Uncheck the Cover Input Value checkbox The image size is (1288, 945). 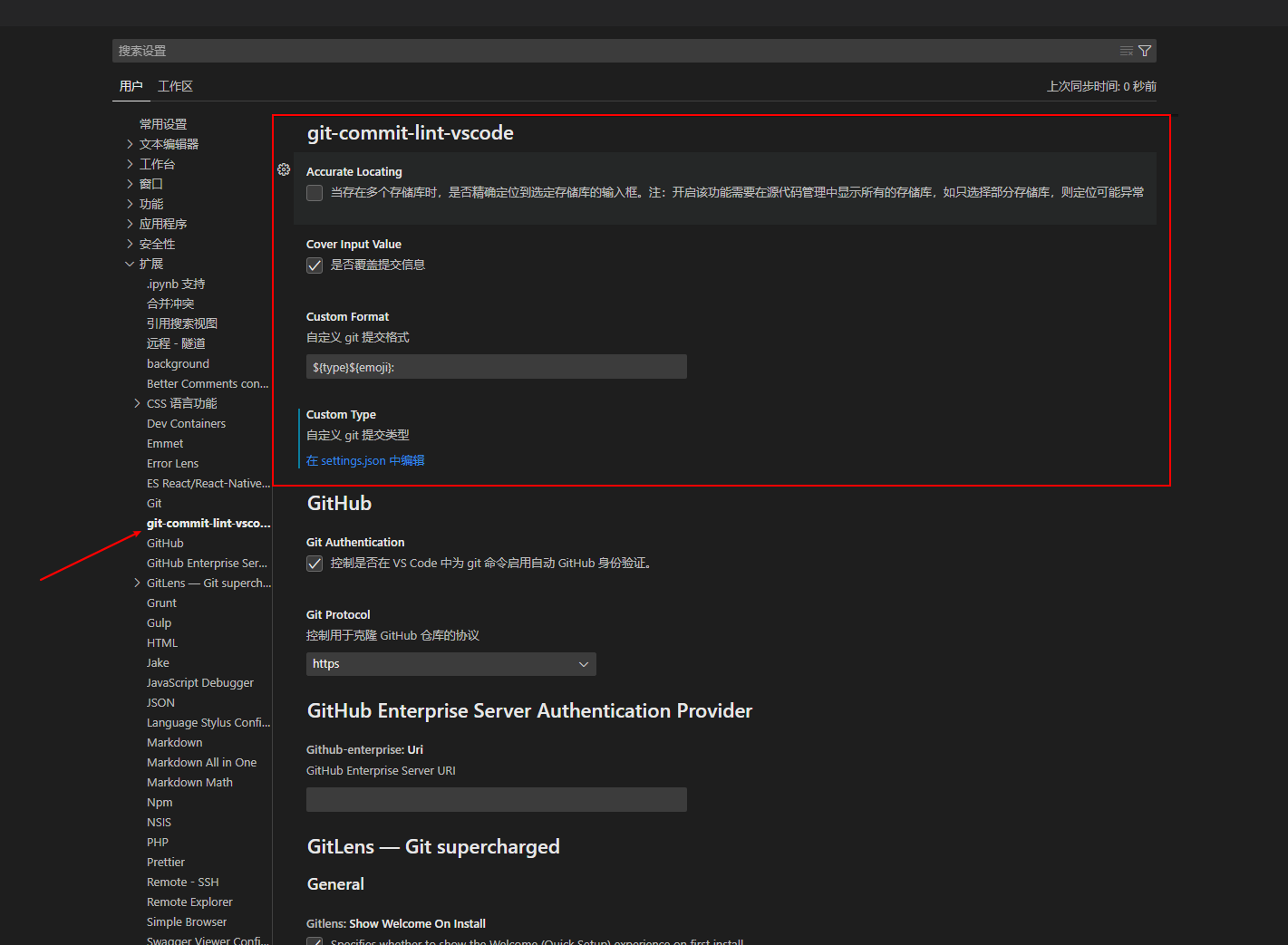315,265
